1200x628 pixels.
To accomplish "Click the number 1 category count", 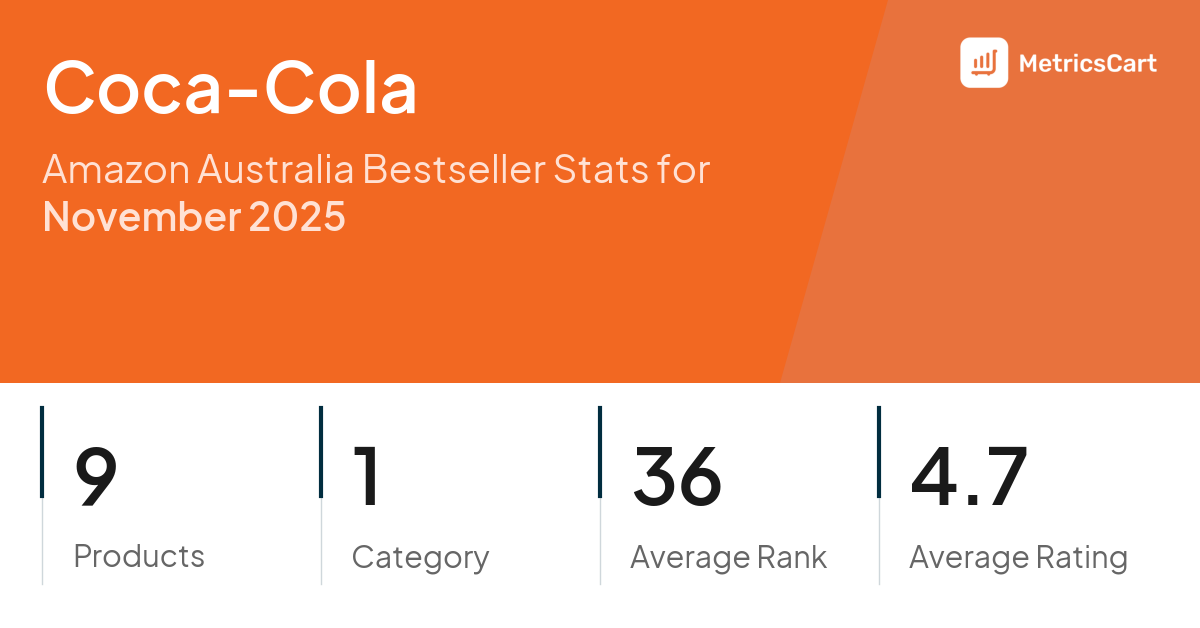I will (368, 477).
